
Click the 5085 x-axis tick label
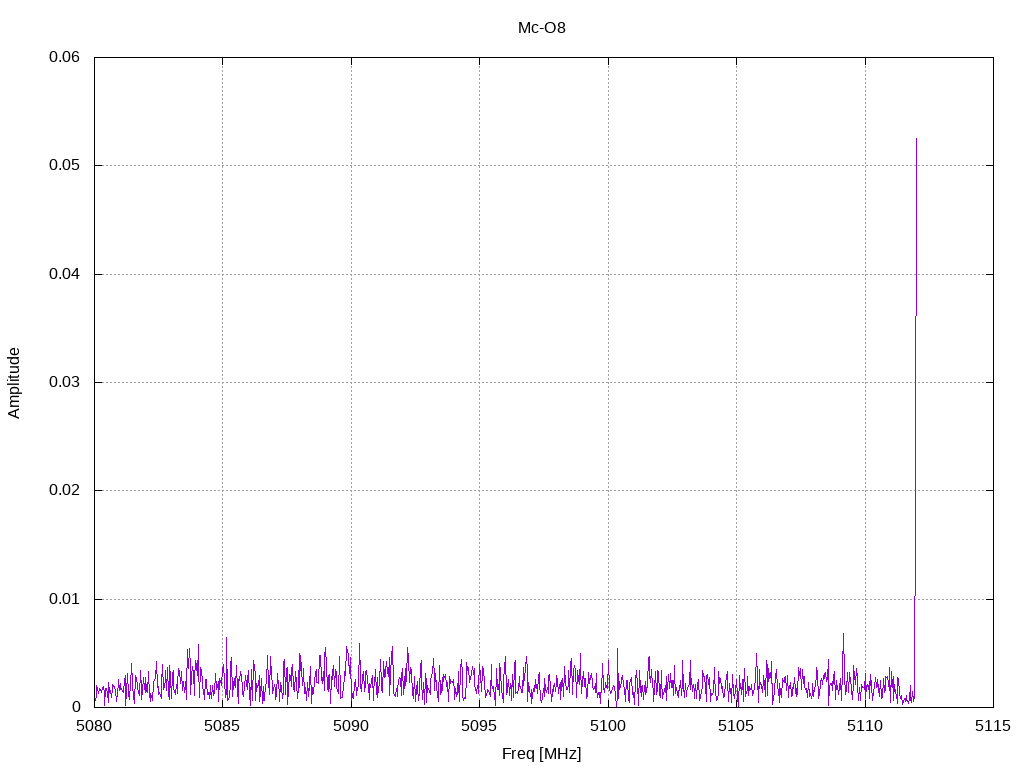pos(222,726)
